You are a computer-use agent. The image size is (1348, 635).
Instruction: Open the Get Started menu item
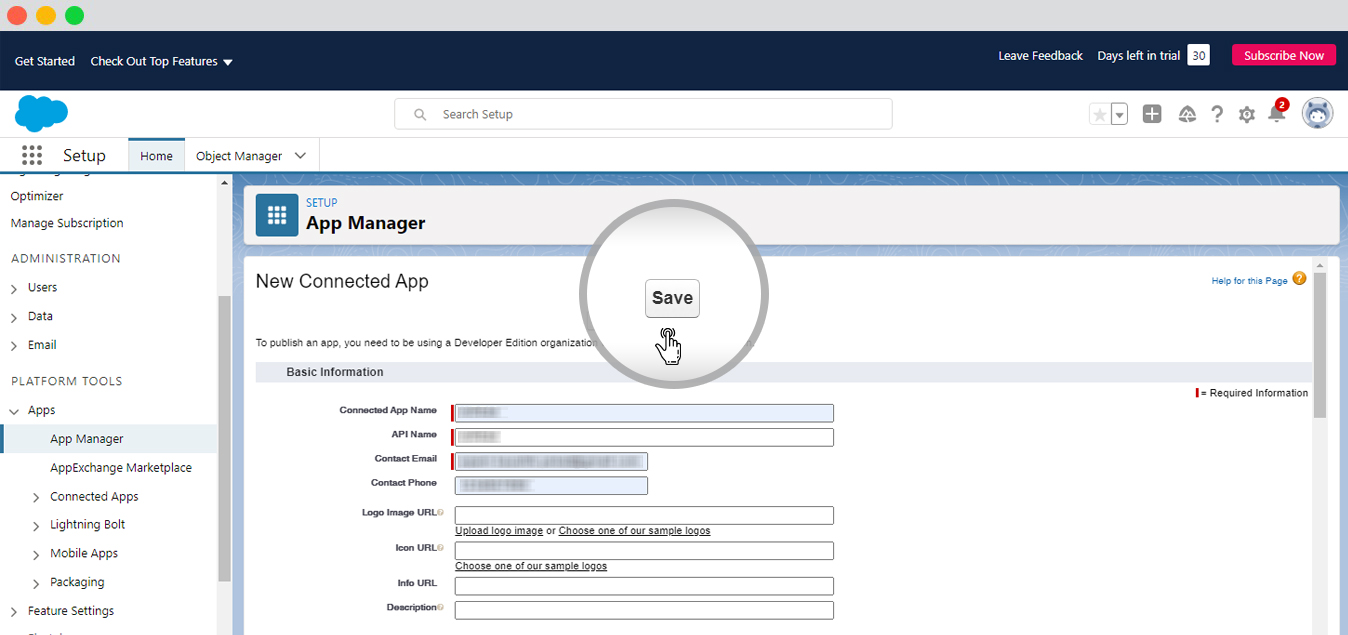[x=45, y=61]
